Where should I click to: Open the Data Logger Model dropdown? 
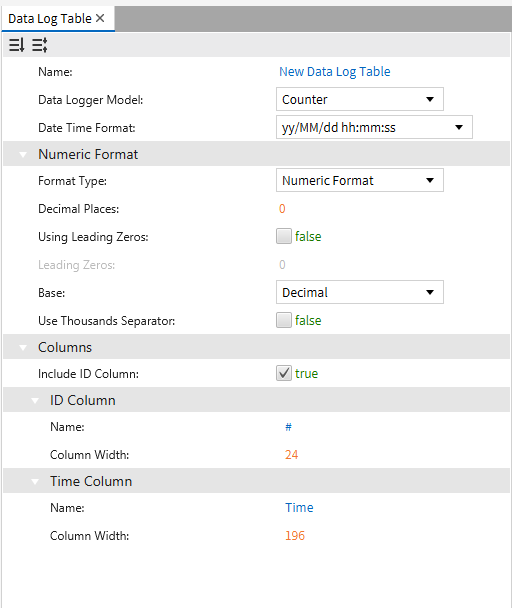tap(360, 99)
